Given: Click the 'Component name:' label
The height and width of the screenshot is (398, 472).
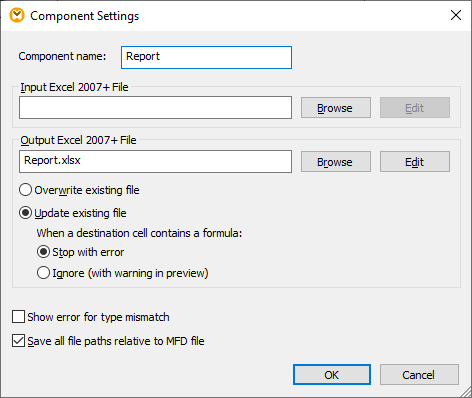Looking at the screenshot, I should 62,56.
